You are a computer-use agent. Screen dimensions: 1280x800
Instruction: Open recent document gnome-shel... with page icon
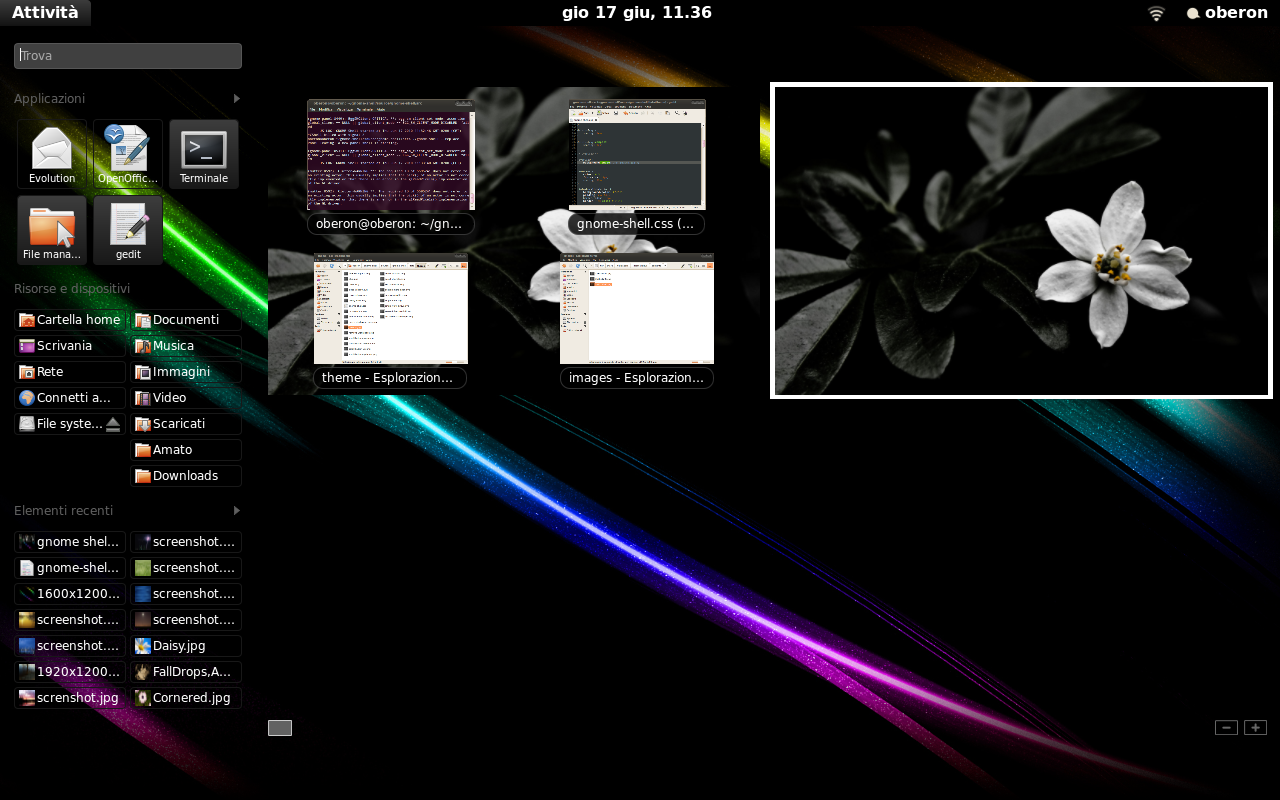(70, 568)
